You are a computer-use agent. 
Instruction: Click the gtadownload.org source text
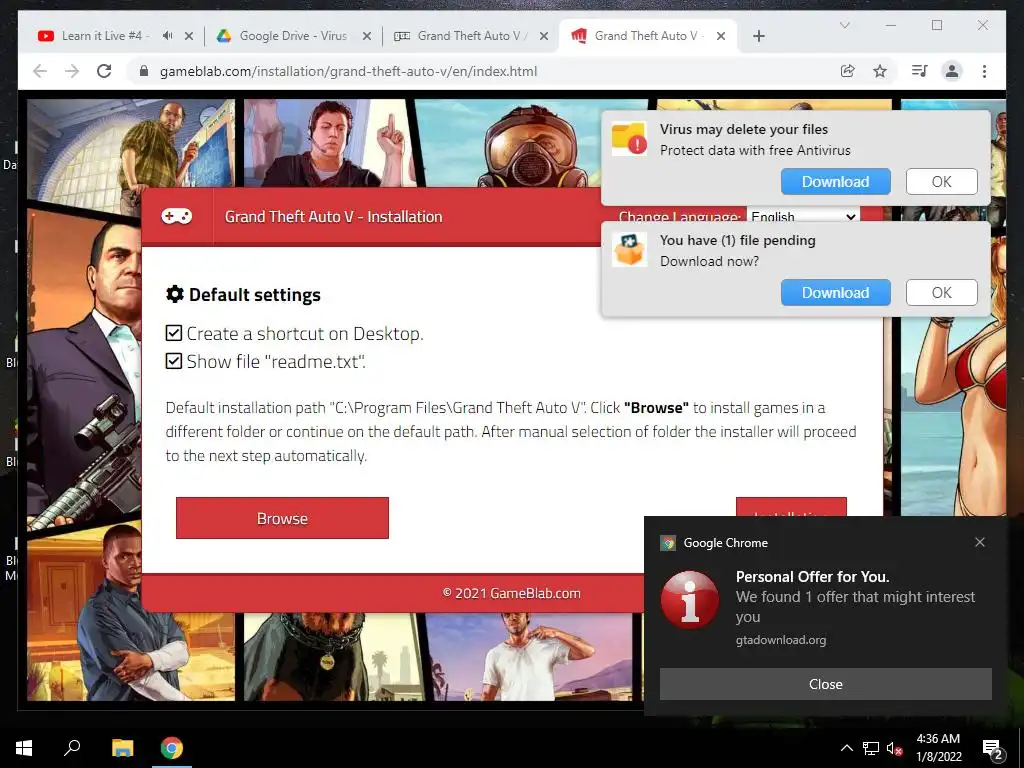tap(780, 640)
